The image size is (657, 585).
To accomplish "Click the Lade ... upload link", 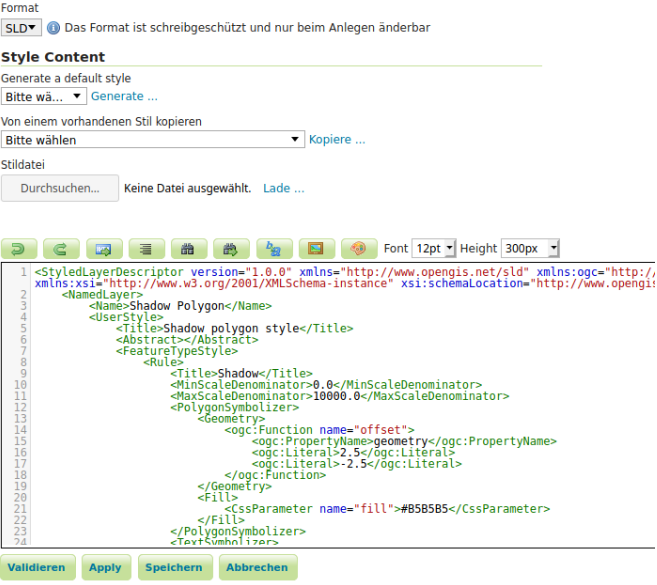I will pyautogui.click(x=284, y=188).
